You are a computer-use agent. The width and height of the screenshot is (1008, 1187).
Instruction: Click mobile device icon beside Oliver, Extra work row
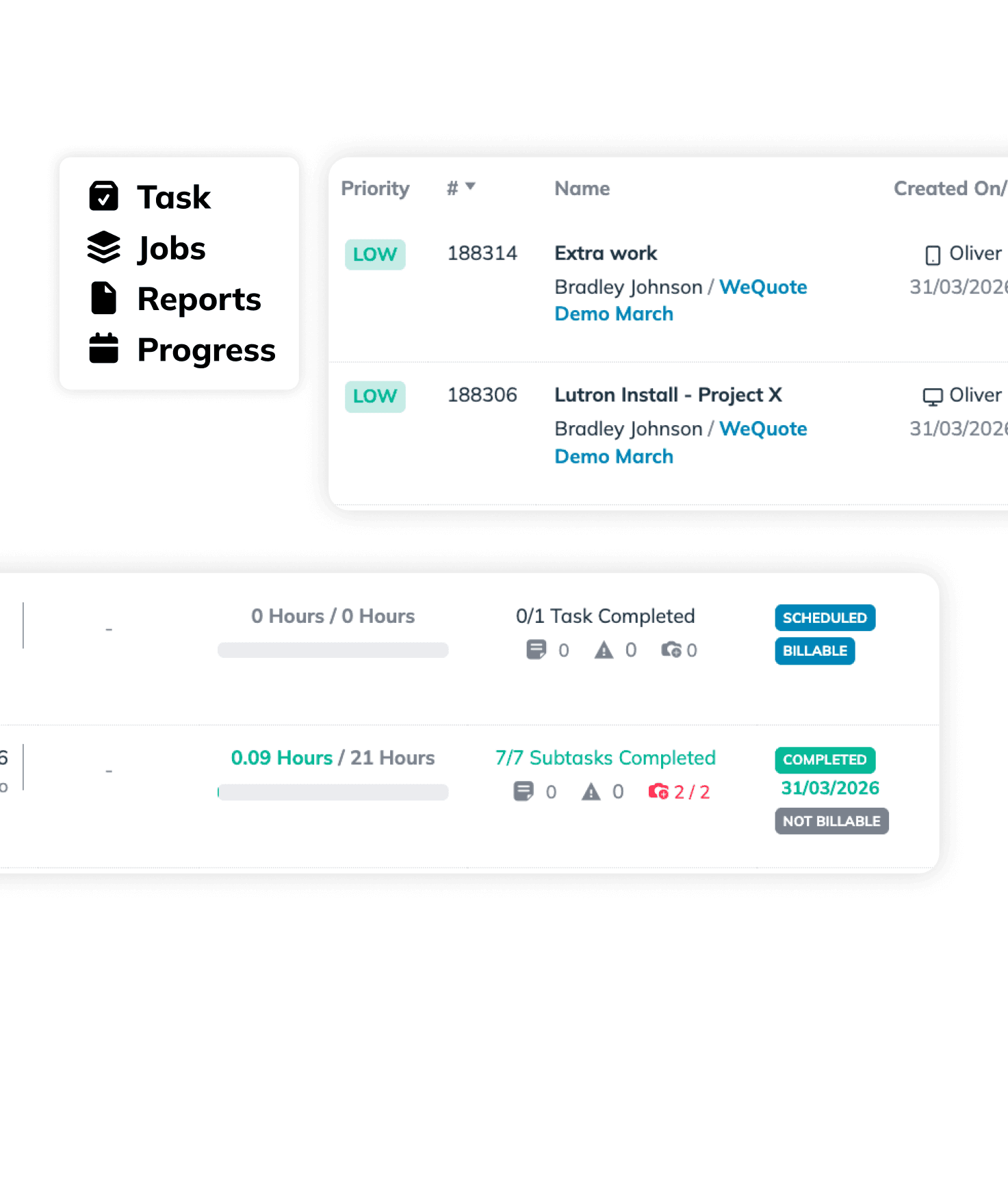(x=933, y=255)
